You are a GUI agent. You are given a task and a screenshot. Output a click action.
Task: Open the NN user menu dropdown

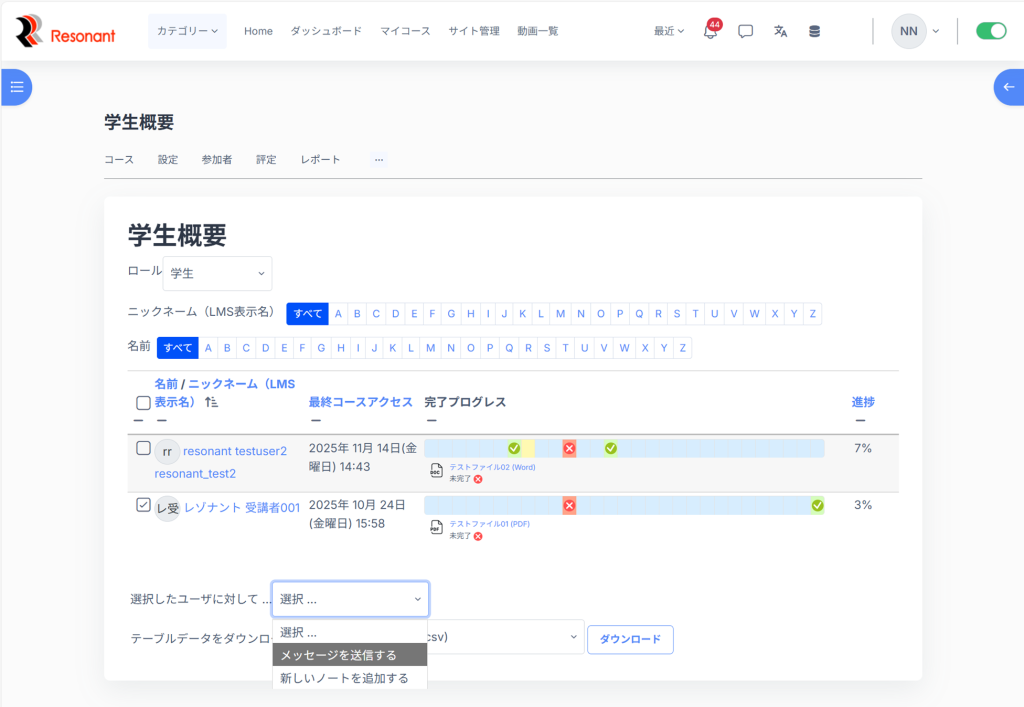click(916, 31)
